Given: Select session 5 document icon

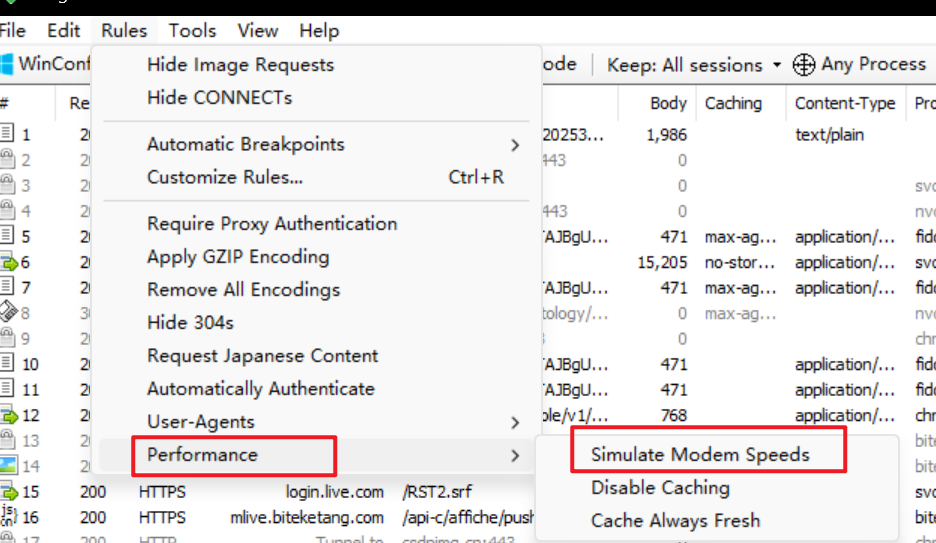Looking at the screenshot, I should click(x=7, y=235).
